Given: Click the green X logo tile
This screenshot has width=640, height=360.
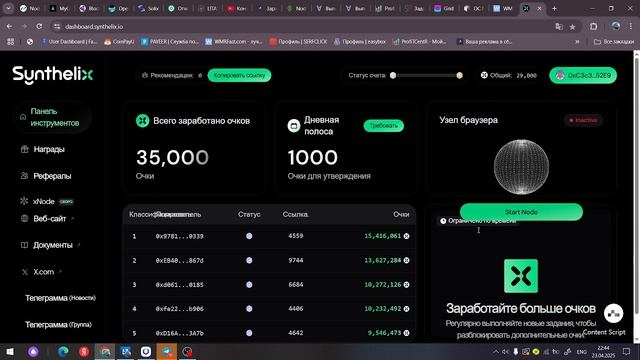Looking at the screenshot, I should pyautogui.click(x=521, y=276).
